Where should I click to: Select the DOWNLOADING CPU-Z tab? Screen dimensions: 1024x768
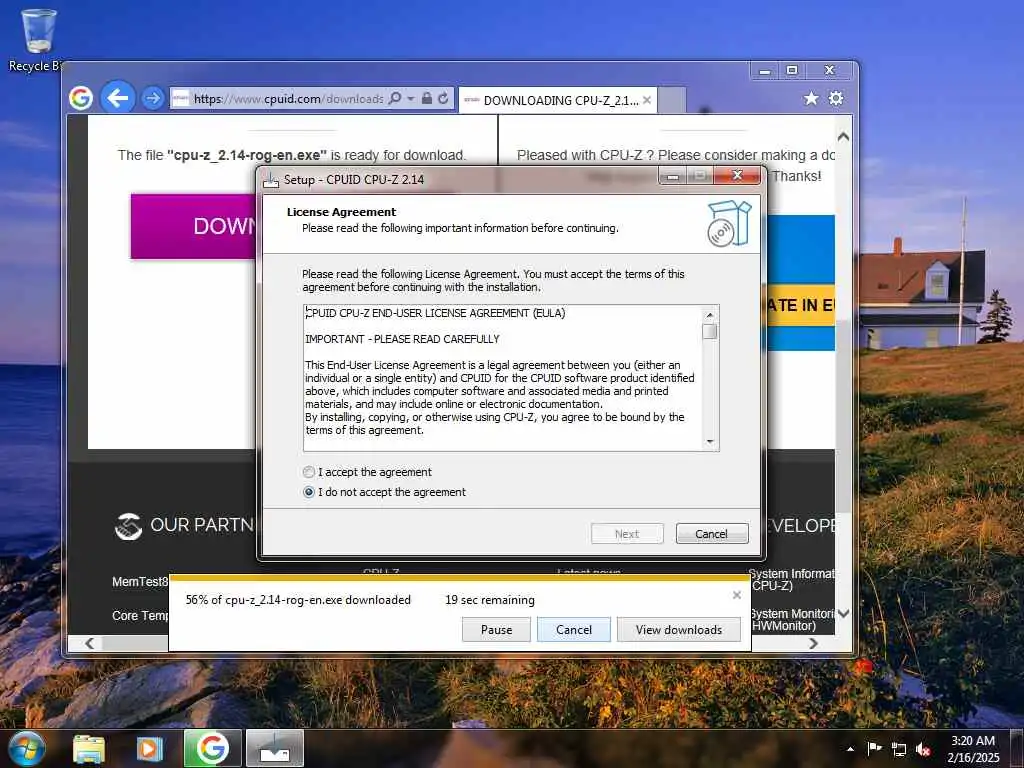click(x=558, y=101)
